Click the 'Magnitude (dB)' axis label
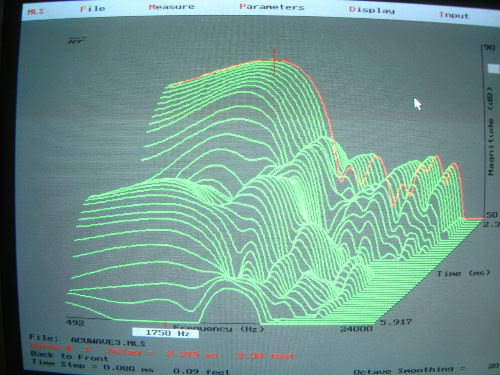Viewport: 500px width, 375px height. click(x=491, y=131)
